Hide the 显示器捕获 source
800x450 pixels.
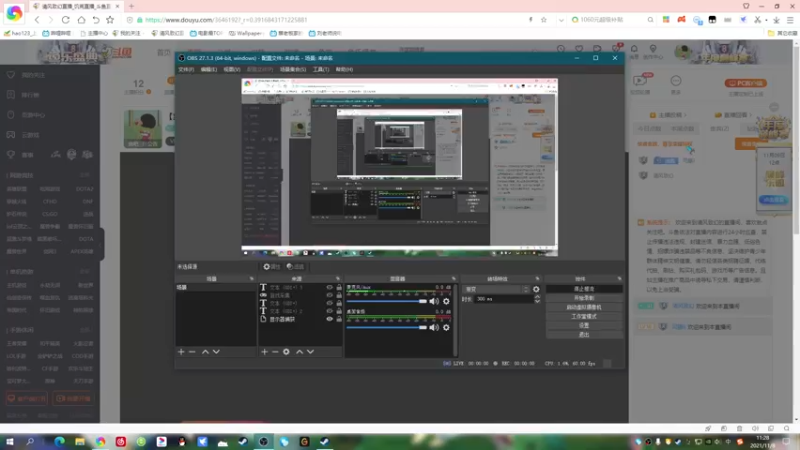point(330,319)
